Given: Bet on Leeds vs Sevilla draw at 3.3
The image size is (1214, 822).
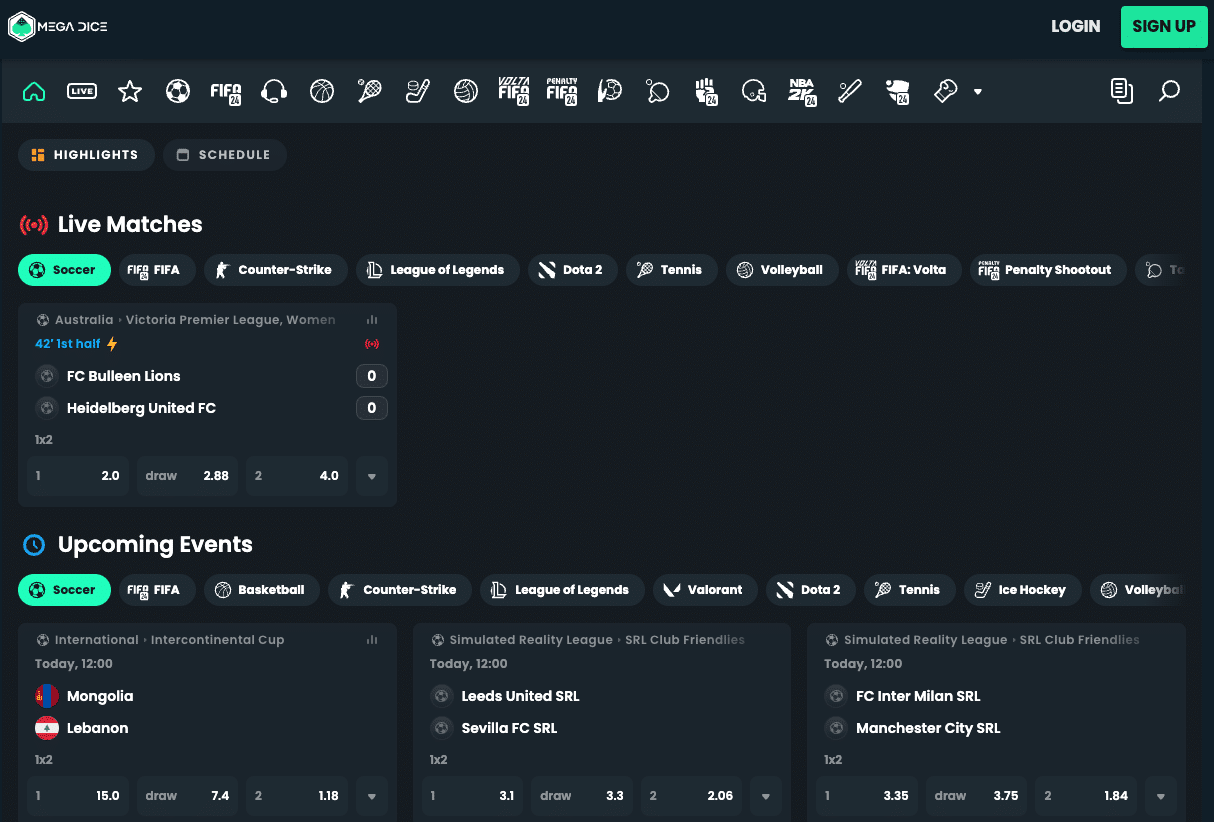Looking at the screenshot, I should pos(582,796).
